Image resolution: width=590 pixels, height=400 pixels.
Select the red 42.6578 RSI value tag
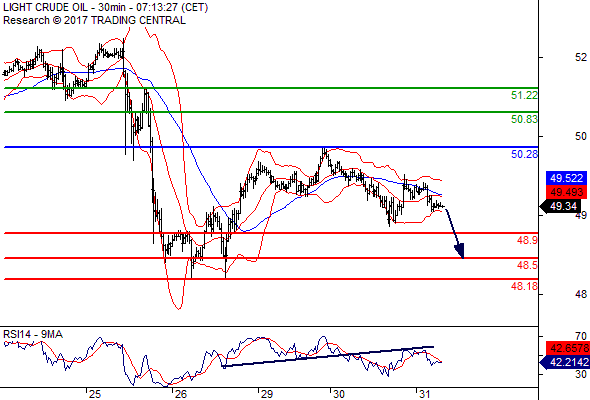(x=569, y=348)
